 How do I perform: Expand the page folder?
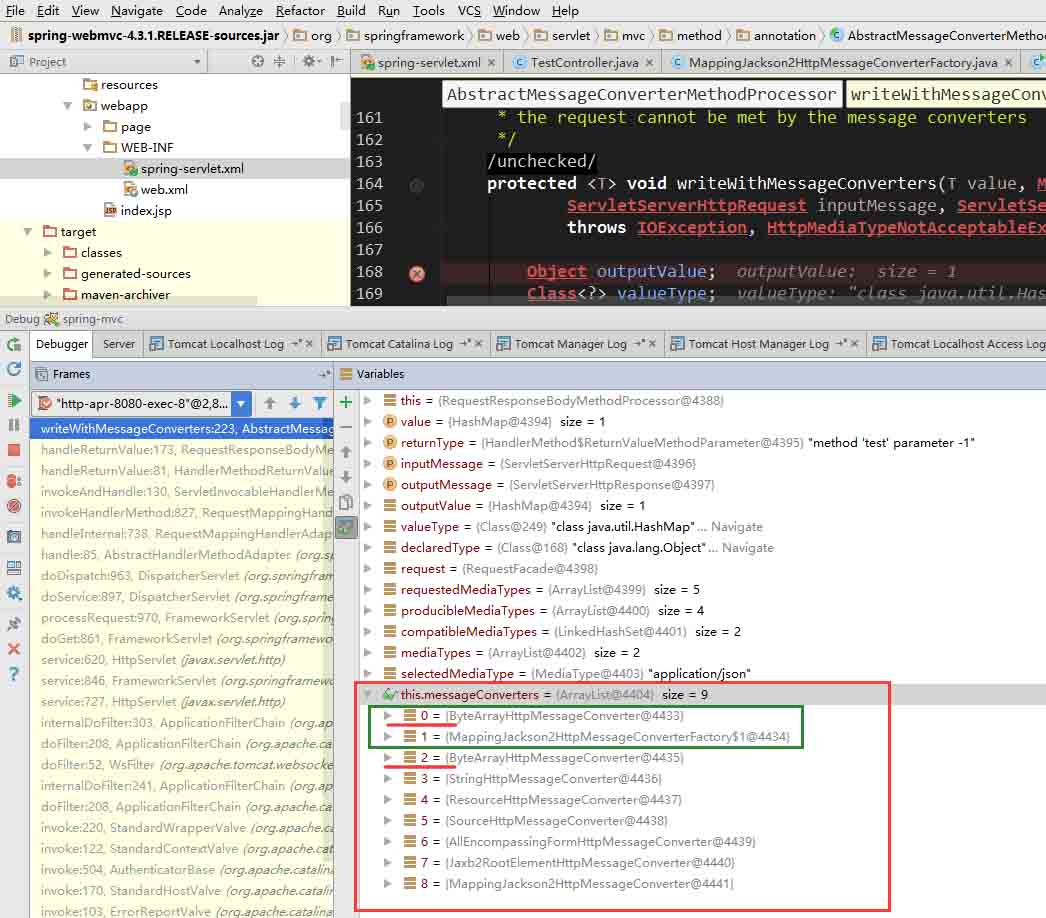click(87, 126)
